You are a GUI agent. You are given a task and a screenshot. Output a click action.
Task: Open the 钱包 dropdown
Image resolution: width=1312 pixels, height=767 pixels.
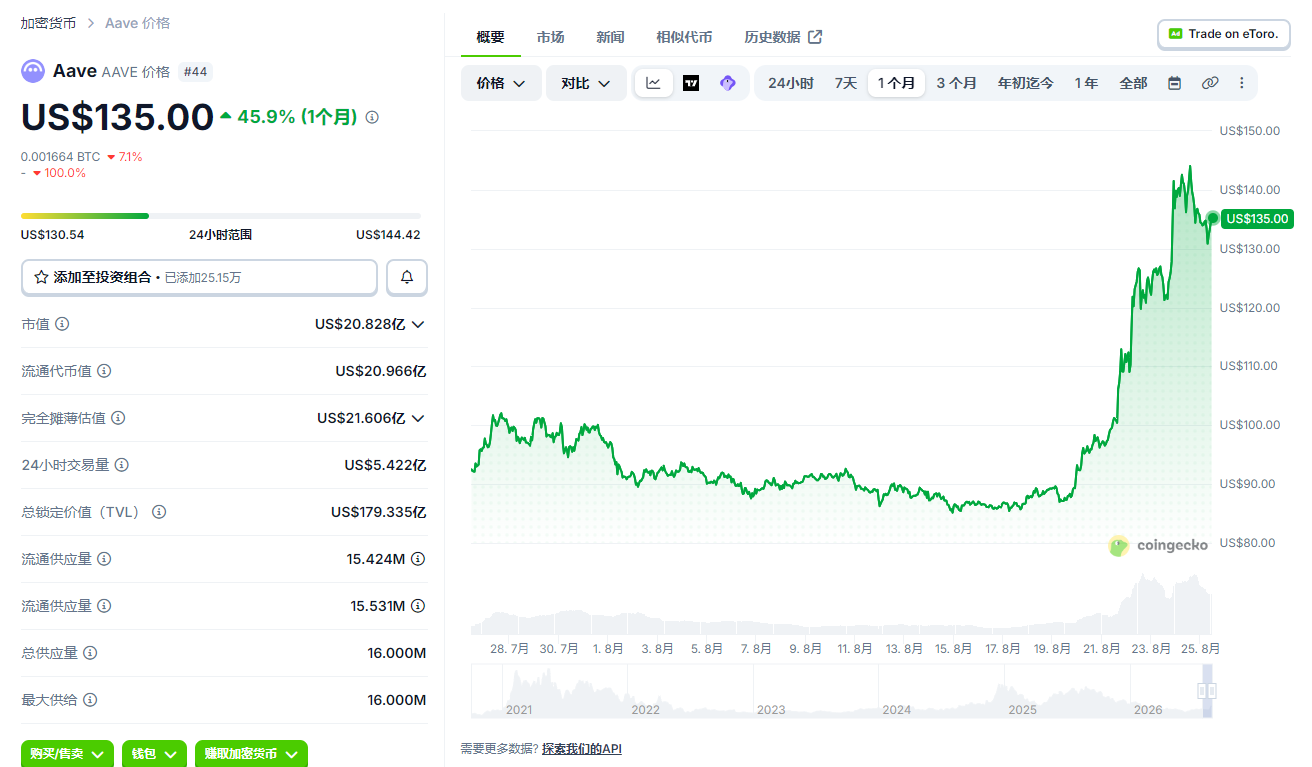(x=155, y=754)
